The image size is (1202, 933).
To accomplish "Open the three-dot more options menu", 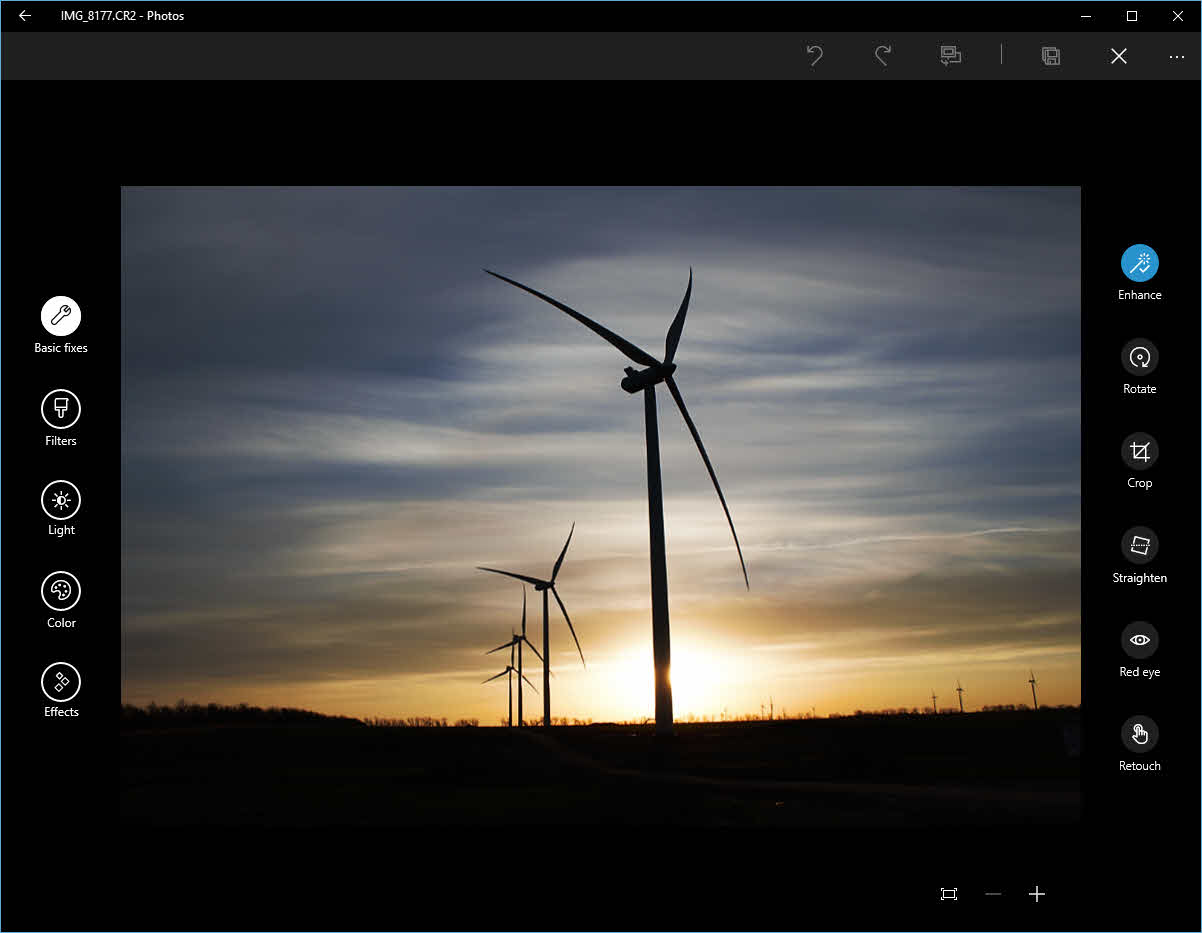I will pyautogui.click(x=1177, y=56).
